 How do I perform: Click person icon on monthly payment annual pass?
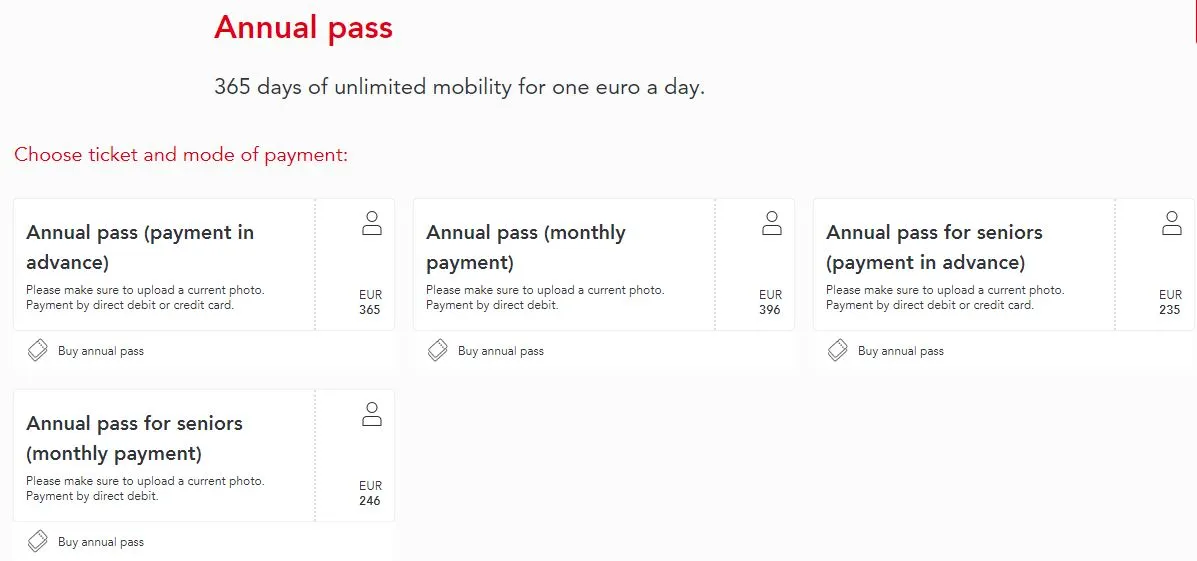tap(772, 224)
